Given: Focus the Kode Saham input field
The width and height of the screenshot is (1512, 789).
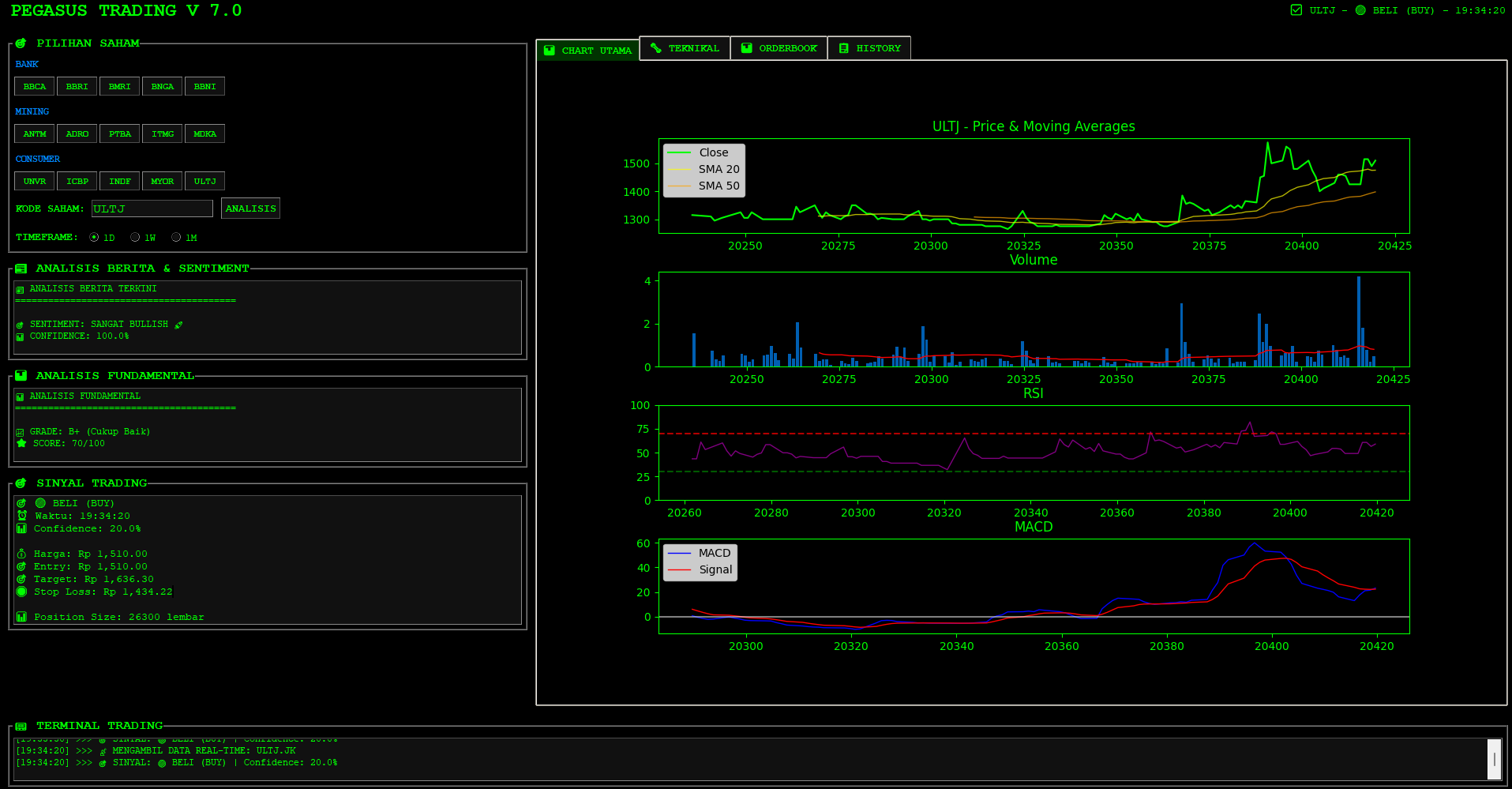Looking at the screenshot, I should 152,209.
